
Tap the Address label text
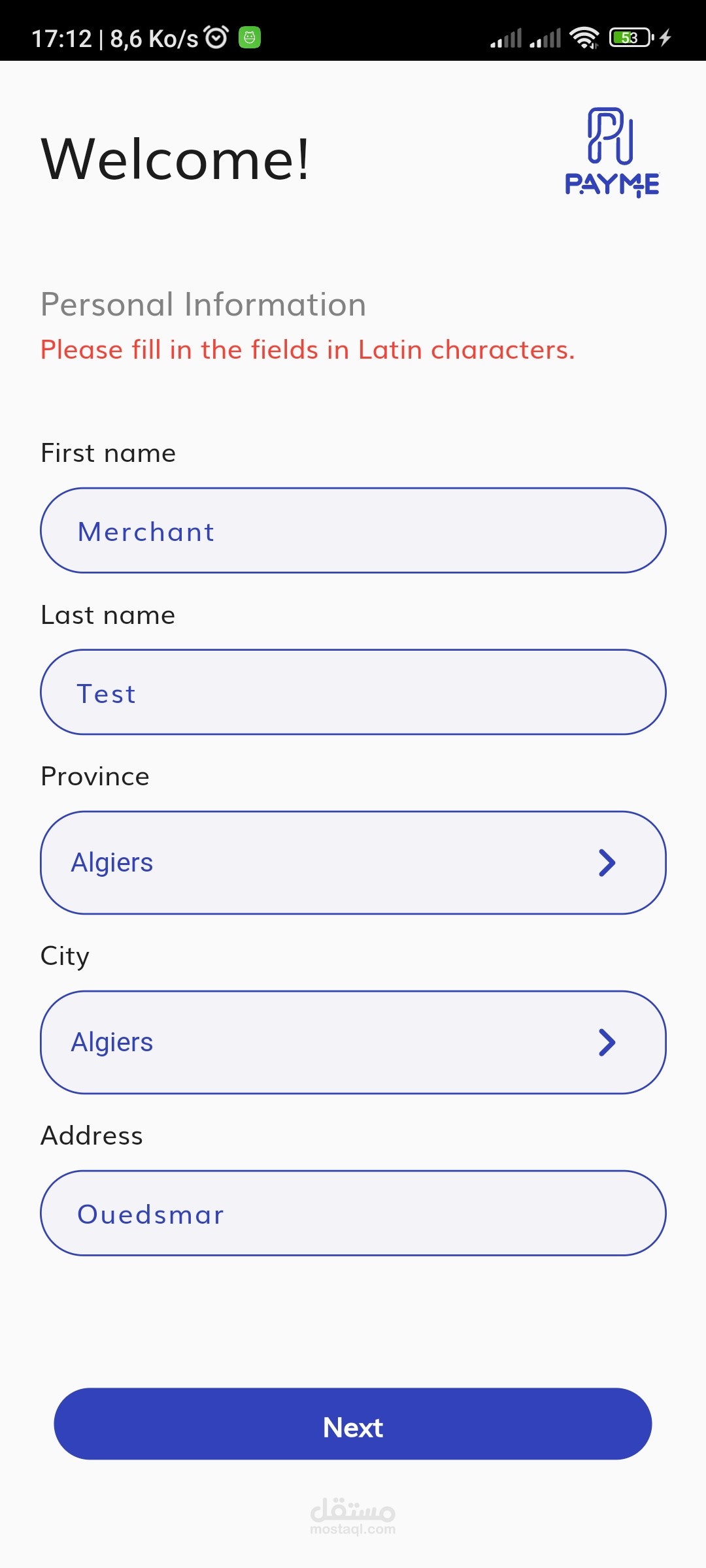[x=92, y=1135]
